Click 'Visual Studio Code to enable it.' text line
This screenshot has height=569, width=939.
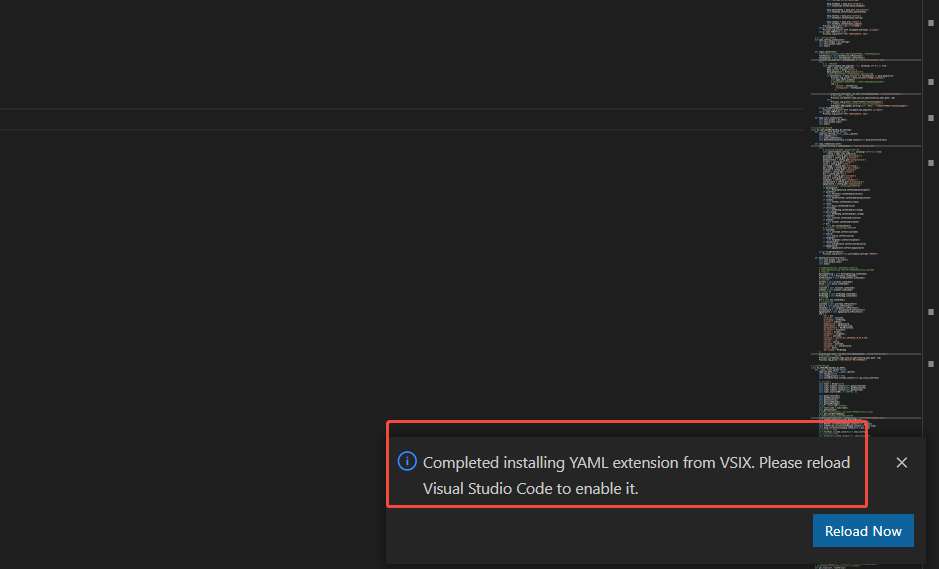tap(531, 489)
